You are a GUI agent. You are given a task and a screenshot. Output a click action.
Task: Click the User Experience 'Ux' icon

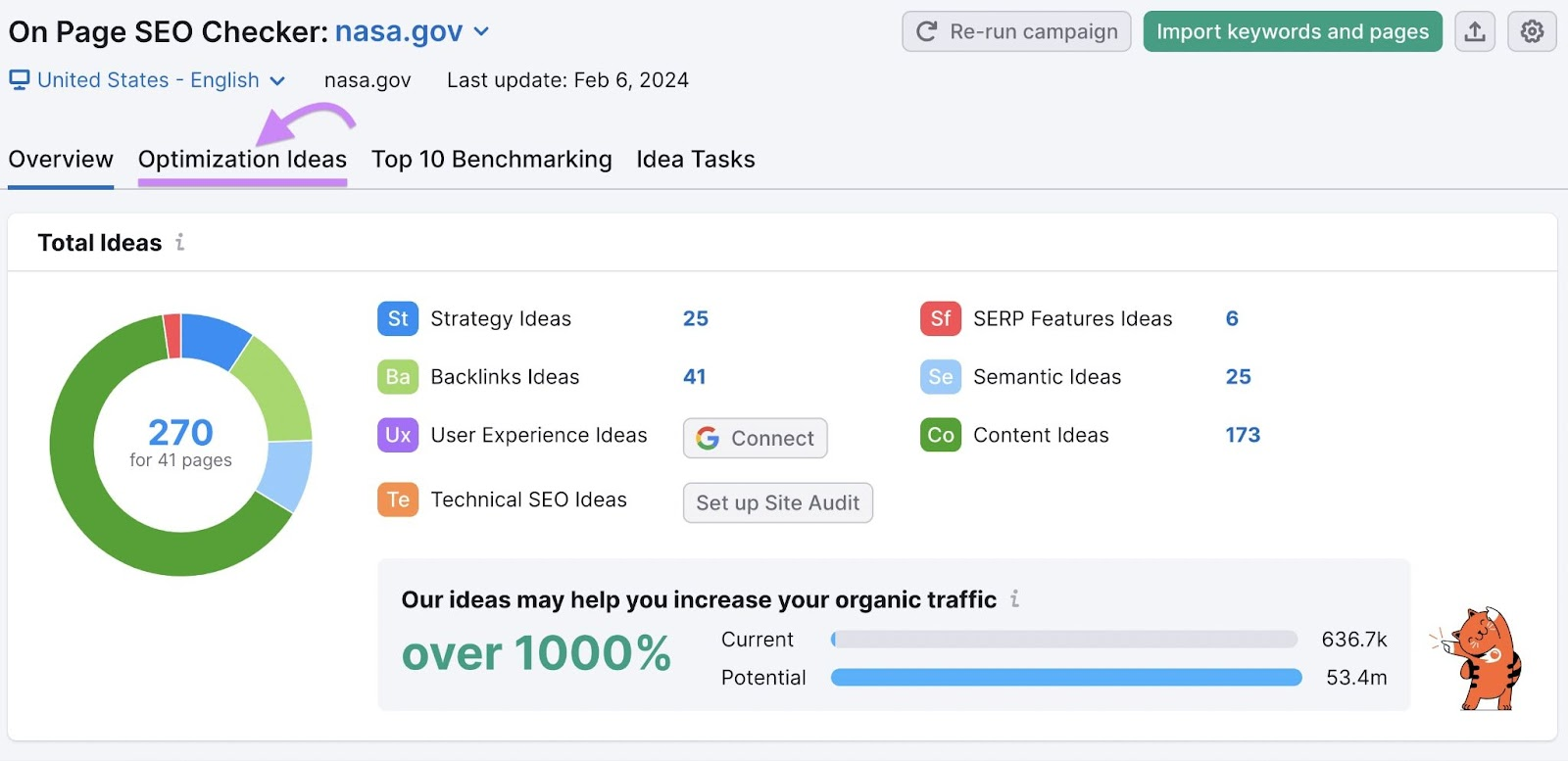pyautogui.click(x=397, y=435)
